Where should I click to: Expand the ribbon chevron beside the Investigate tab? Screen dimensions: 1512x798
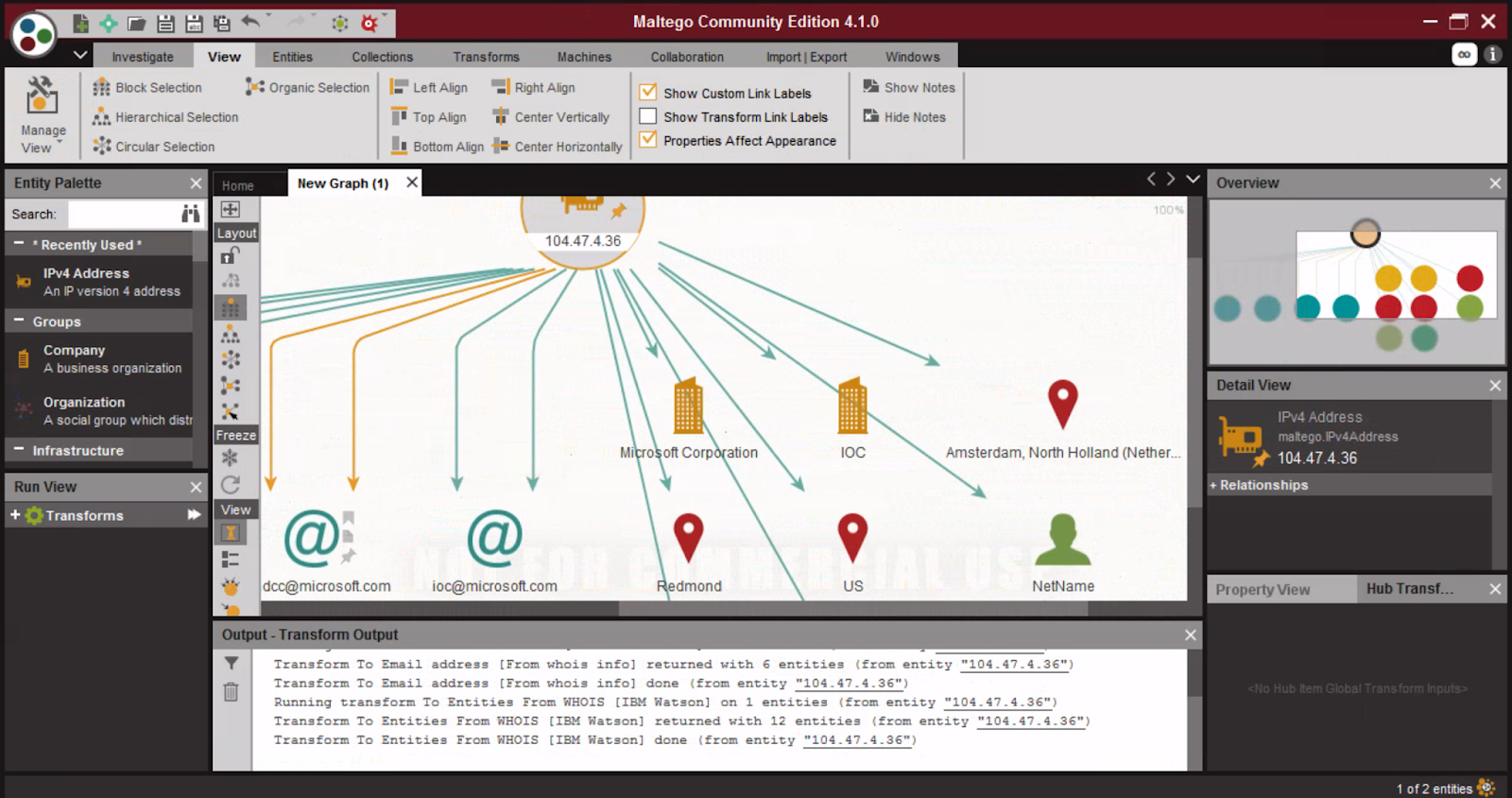point(80,55)
